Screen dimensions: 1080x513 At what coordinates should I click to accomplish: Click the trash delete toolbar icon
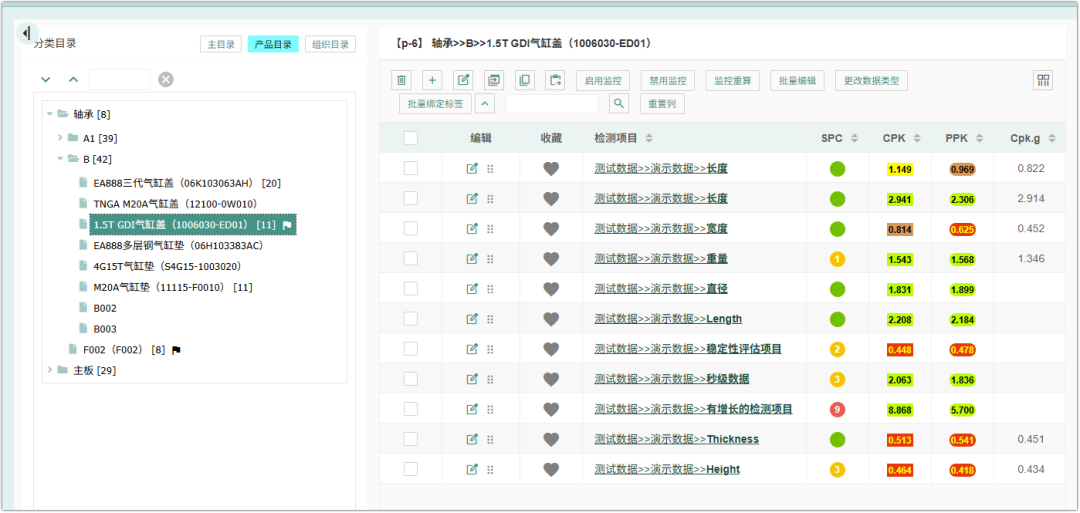point(402,81)
